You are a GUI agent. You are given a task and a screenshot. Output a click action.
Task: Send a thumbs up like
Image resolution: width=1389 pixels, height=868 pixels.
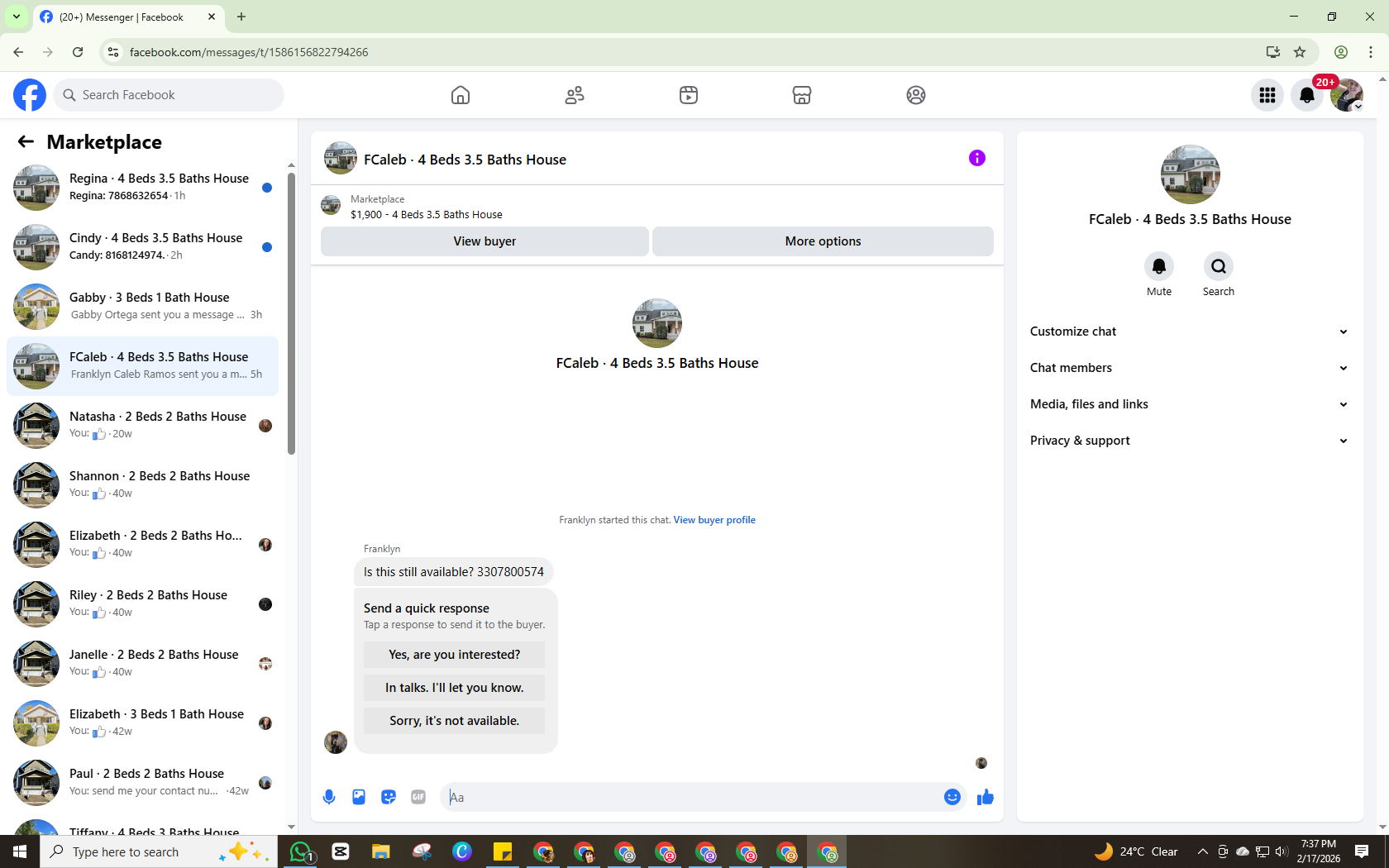pyautogui.click(x=986, y=797)
